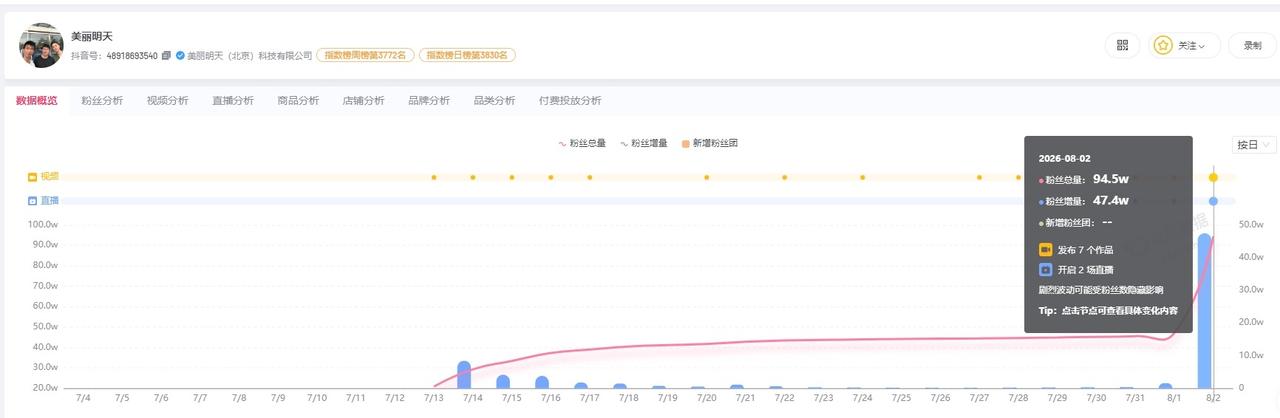The image size is (1280, 418).
Task: Click the blue 直播 row icon
Action: pyautogui.click(x=32, y=201)
